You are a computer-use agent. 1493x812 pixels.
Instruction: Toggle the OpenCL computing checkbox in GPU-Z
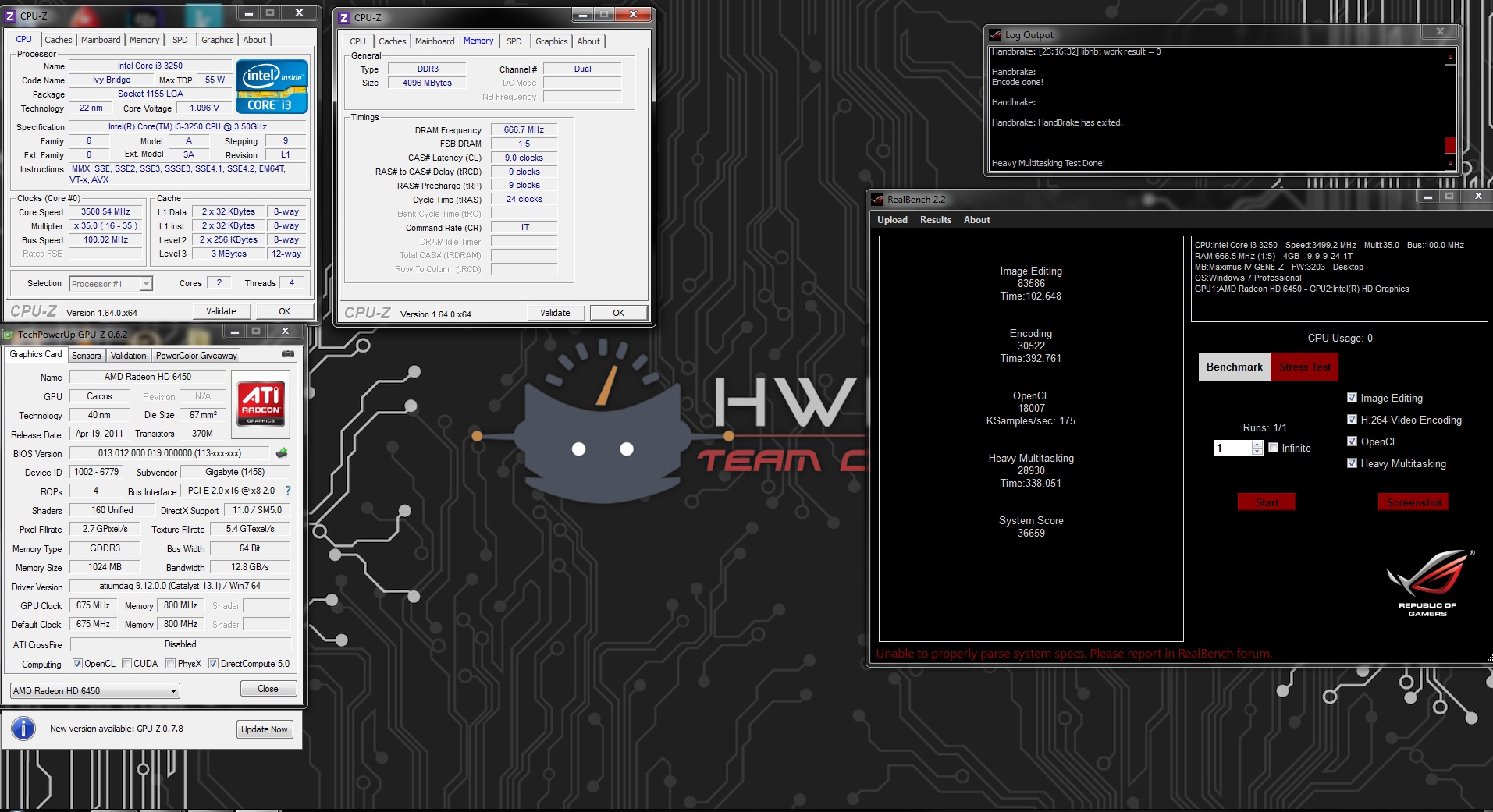tap(77, 664)
